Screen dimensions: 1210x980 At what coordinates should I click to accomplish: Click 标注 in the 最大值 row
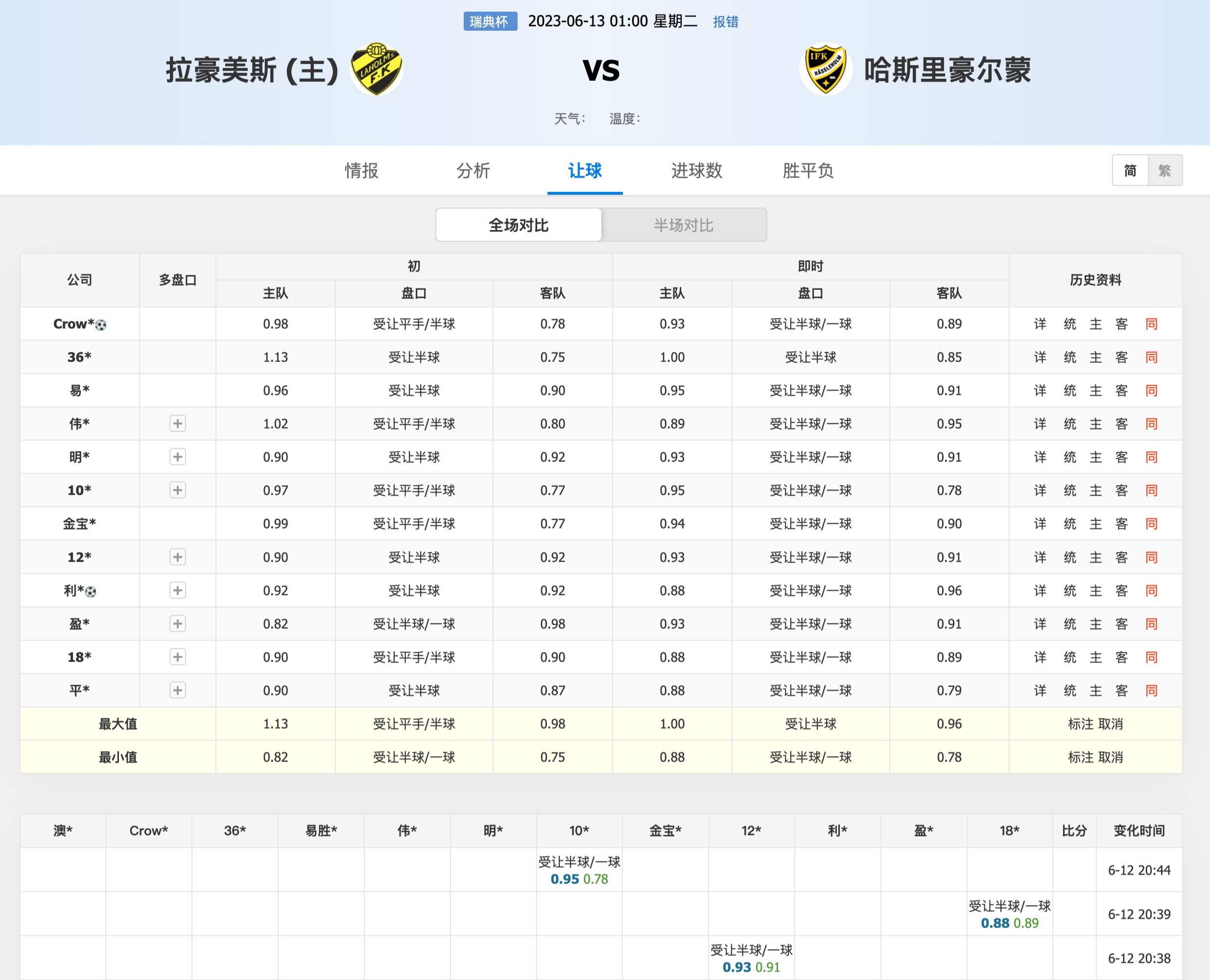[1080, 724]
